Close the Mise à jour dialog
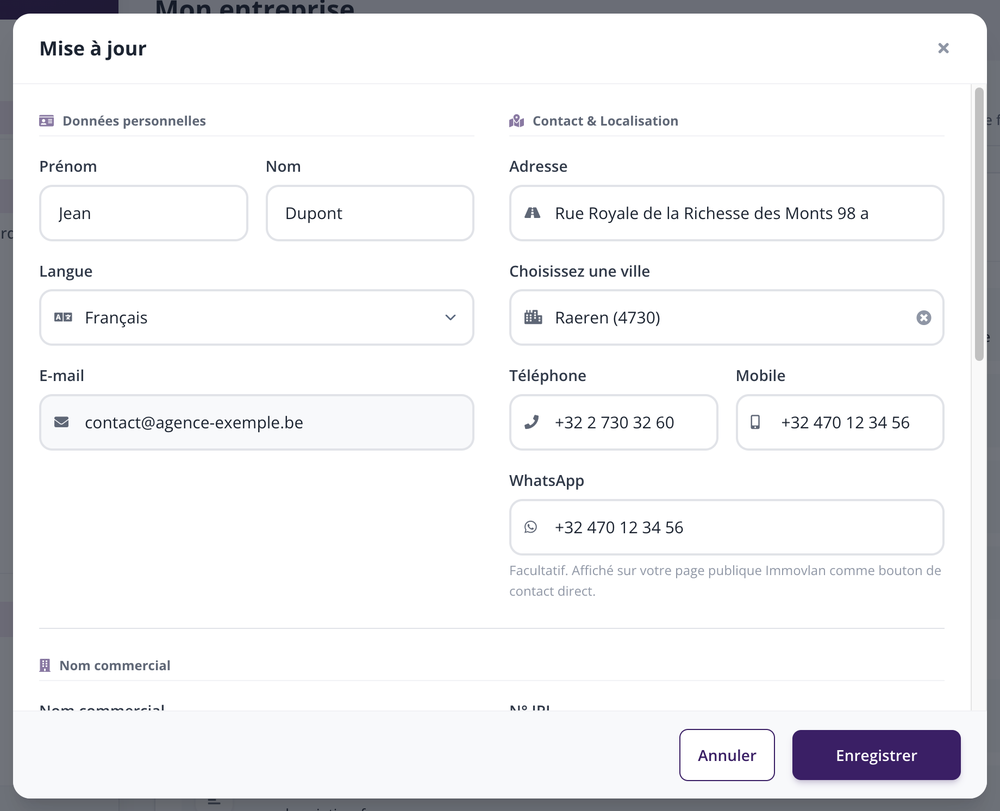Viewport: 1000px width, 811px height. click(943, 48)
